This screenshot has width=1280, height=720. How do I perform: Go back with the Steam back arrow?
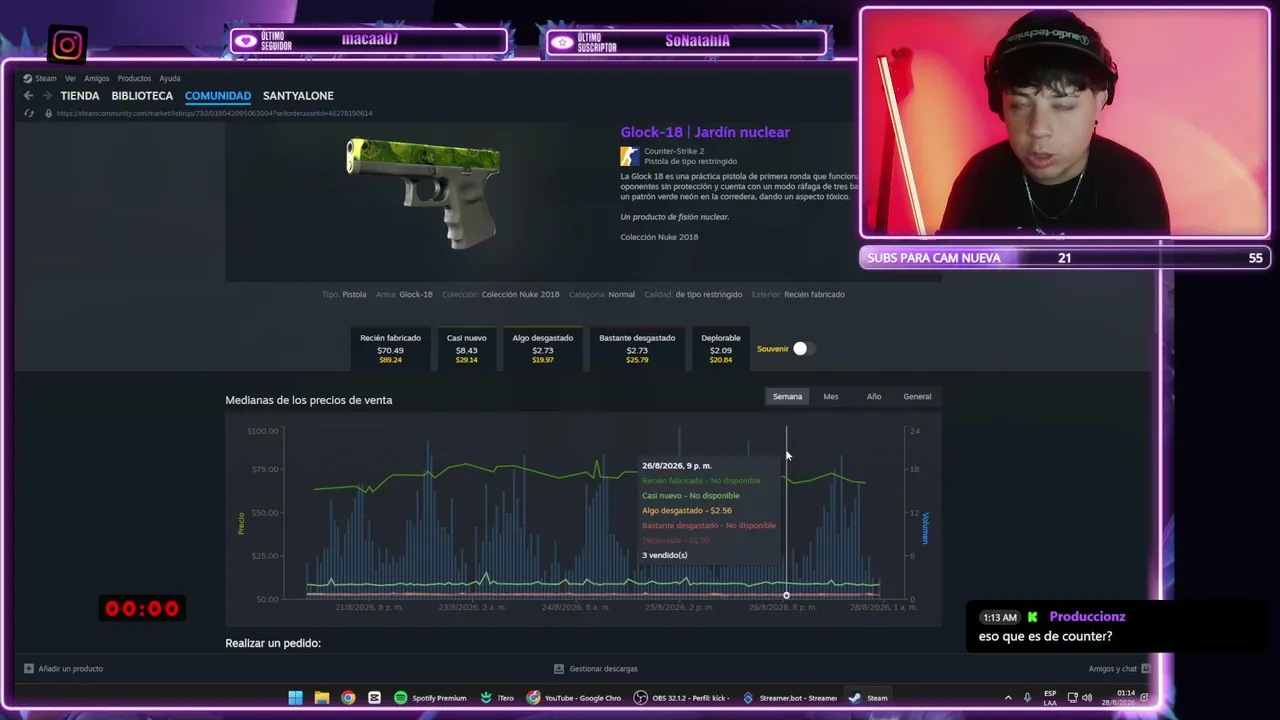[28, 96]
